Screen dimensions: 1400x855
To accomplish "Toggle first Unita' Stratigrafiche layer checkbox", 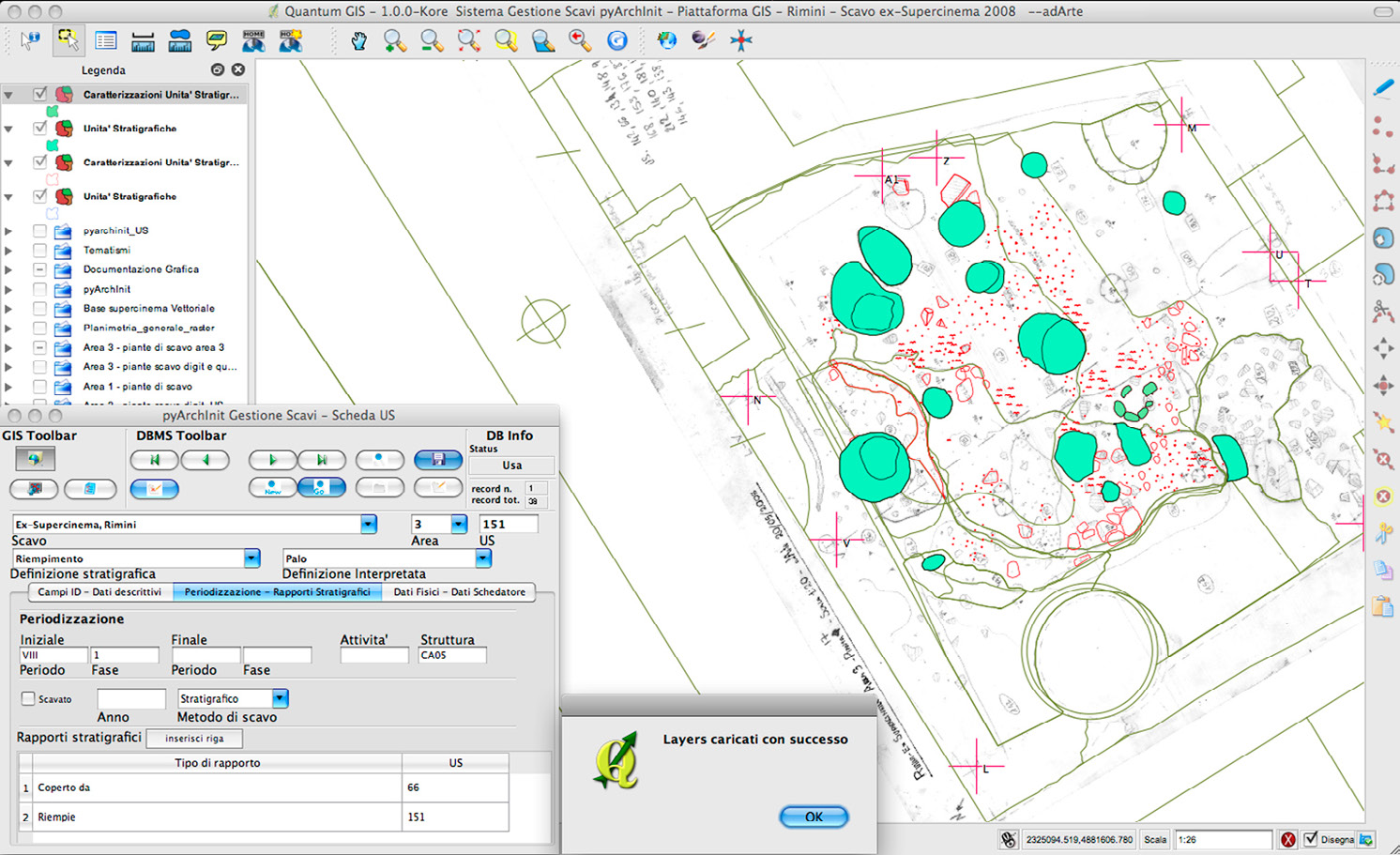I will point(39,128).
